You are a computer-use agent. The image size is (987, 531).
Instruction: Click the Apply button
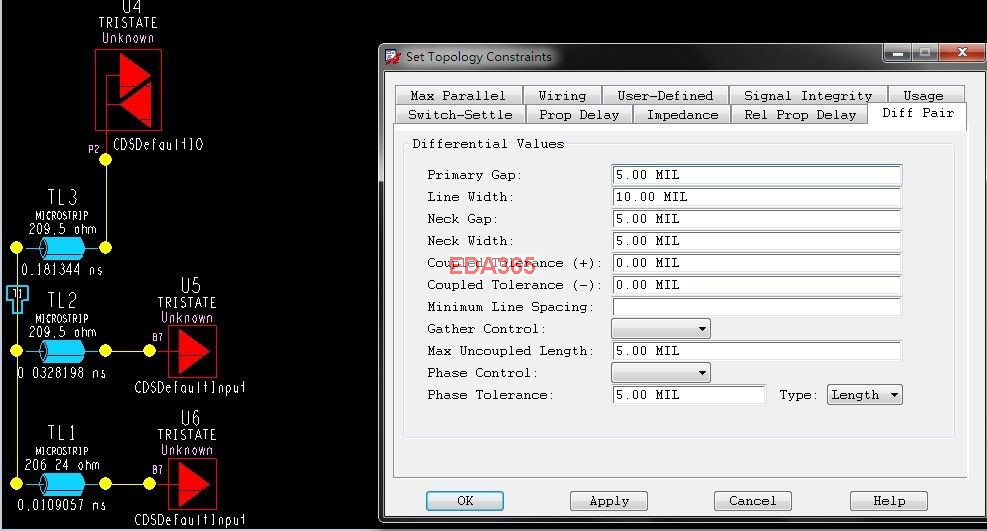coord(609,501)
